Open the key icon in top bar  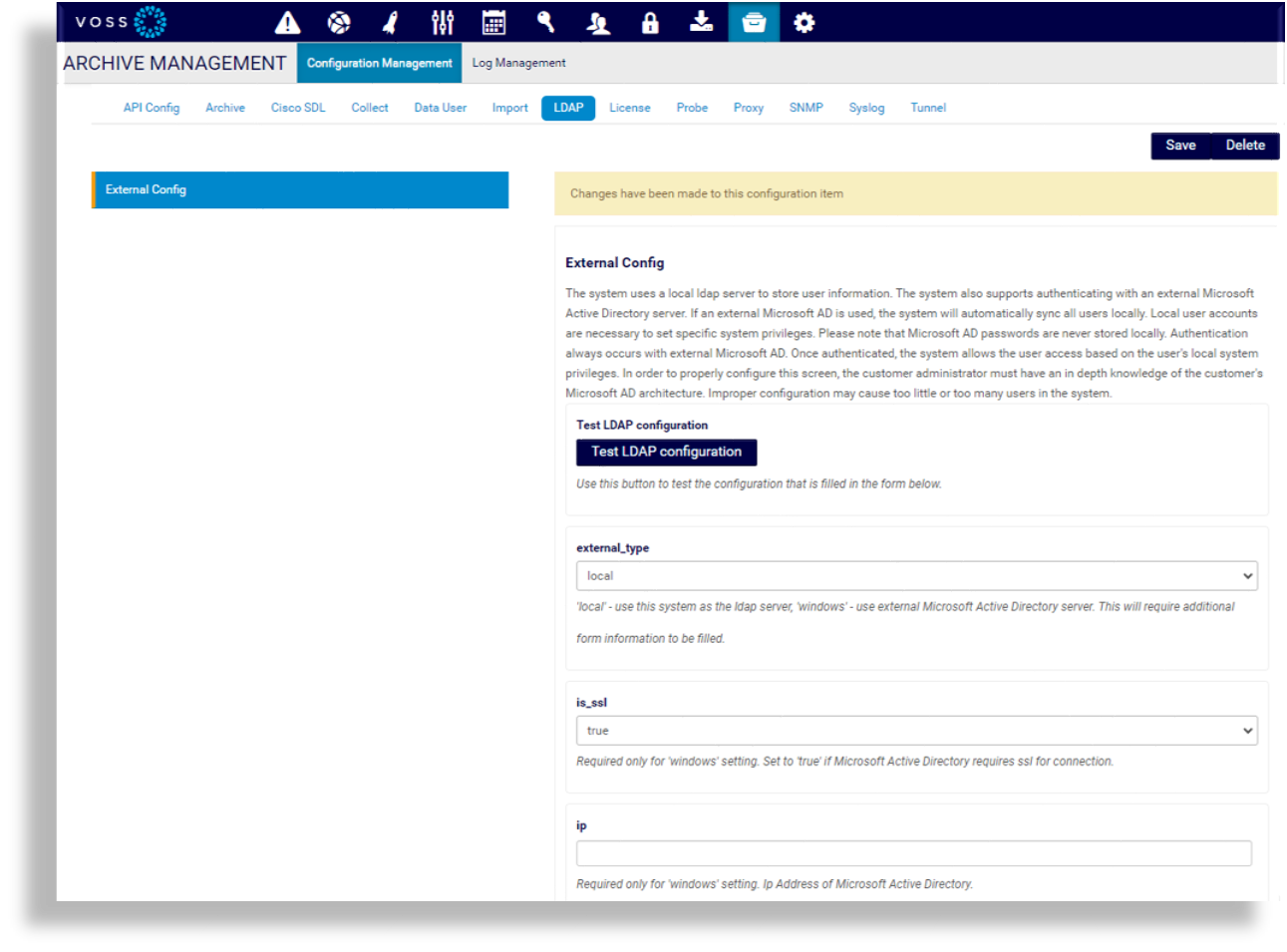(545, 22)
